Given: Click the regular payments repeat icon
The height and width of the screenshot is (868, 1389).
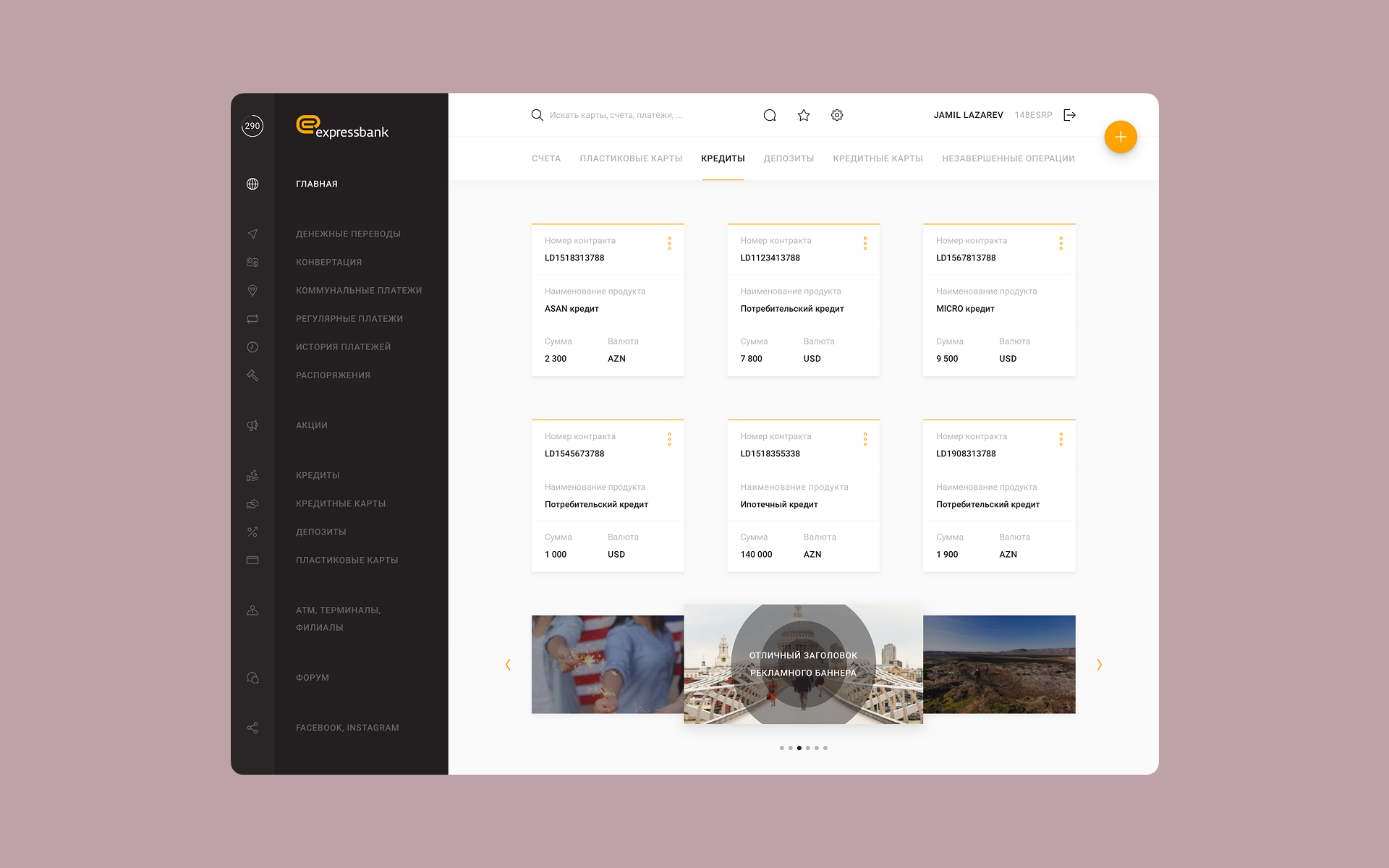Looking at the screenshot, I should coord(252,318).
